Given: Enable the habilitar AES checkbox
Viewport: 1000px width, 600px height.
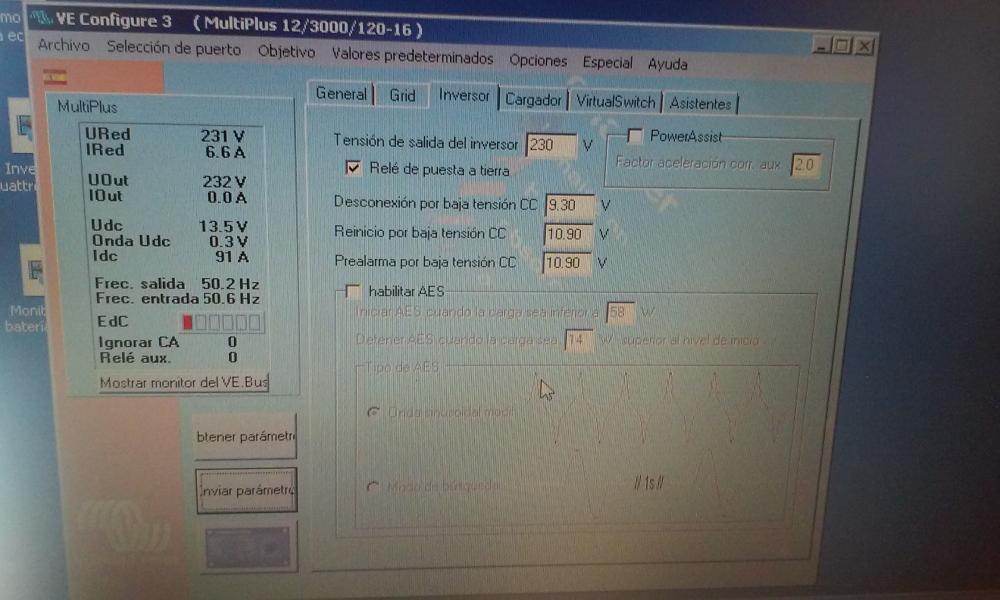Looking at the screenshot, I should click(352, 291).
